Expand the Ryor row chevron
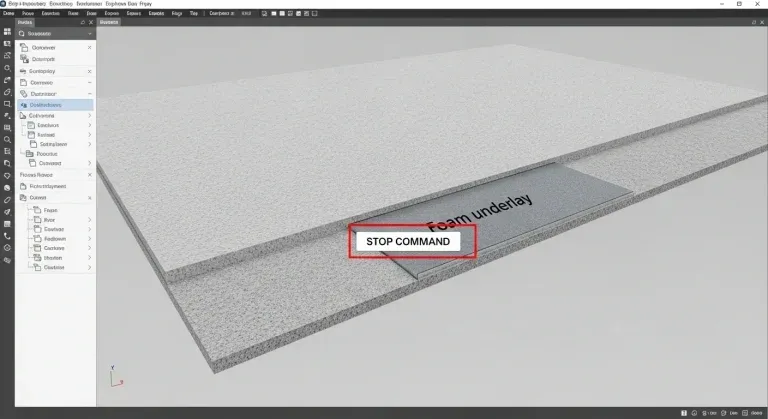This screenshot has width=768, height=419. pyautogui.click(x=90, y=220)
